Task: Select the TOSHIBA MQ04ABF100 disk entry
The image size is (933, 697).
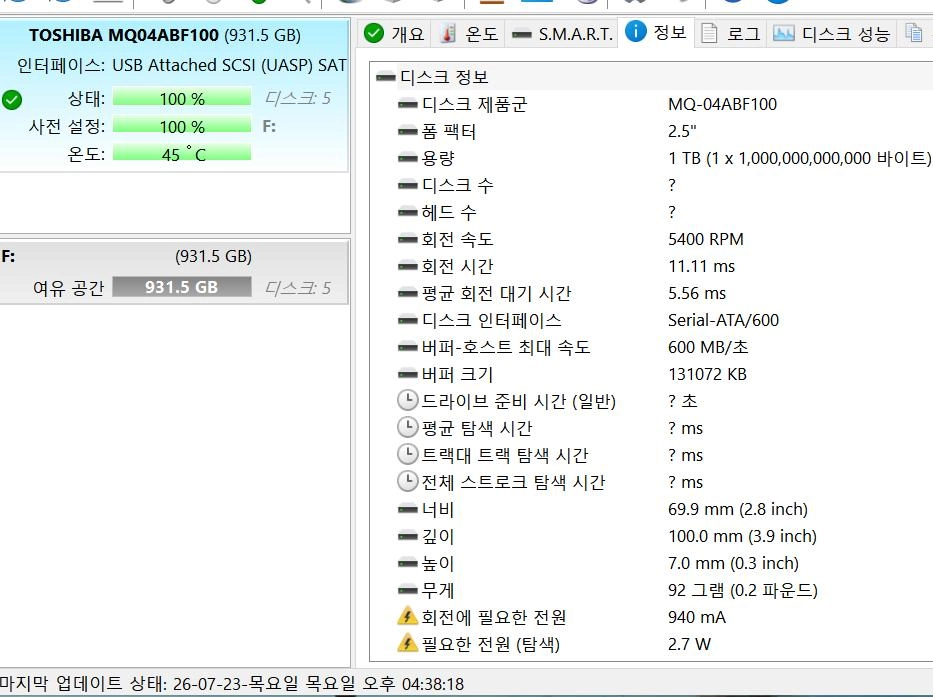Action: point(174,95)
